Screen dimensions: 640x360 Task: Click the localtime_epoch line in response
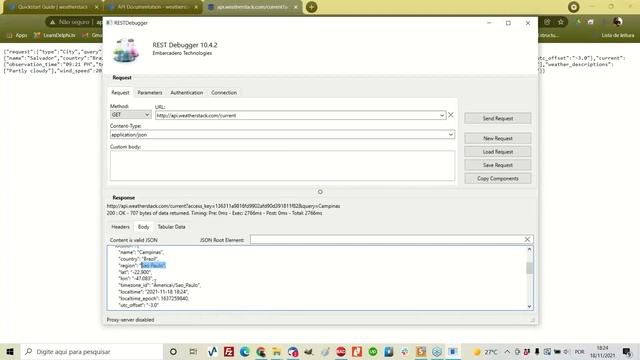[x=153, y=298]
